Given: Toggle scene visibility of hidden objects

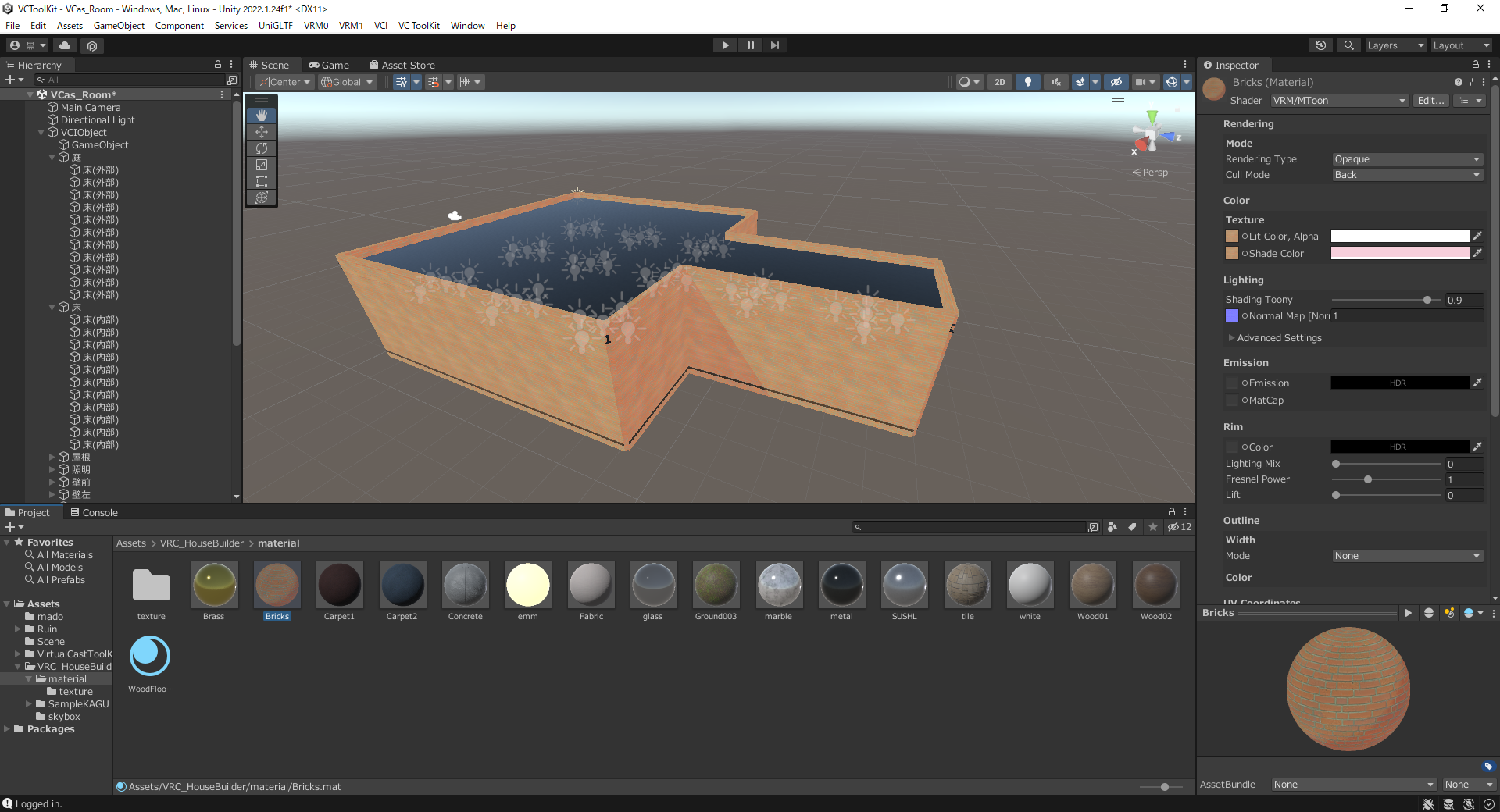Looking at the screenshot, I should 1116,82.
